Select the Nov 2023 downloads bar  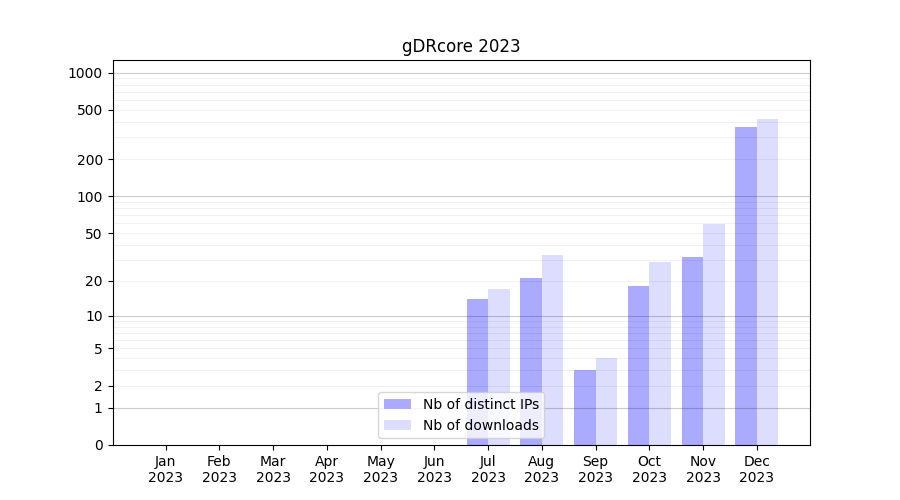tap(714, 334)
